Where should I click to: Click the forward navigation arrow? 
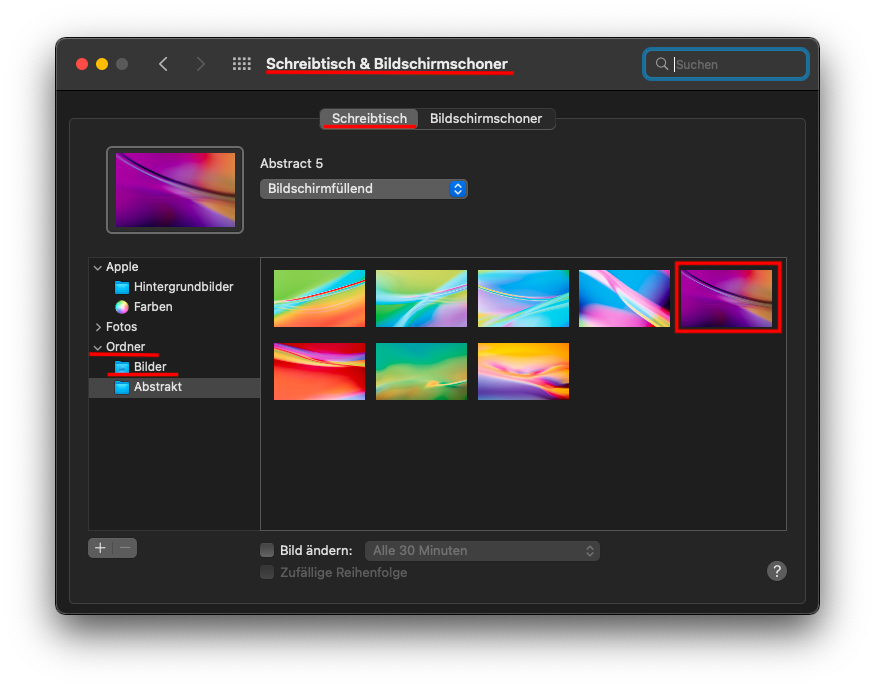(x=201, y=64)
